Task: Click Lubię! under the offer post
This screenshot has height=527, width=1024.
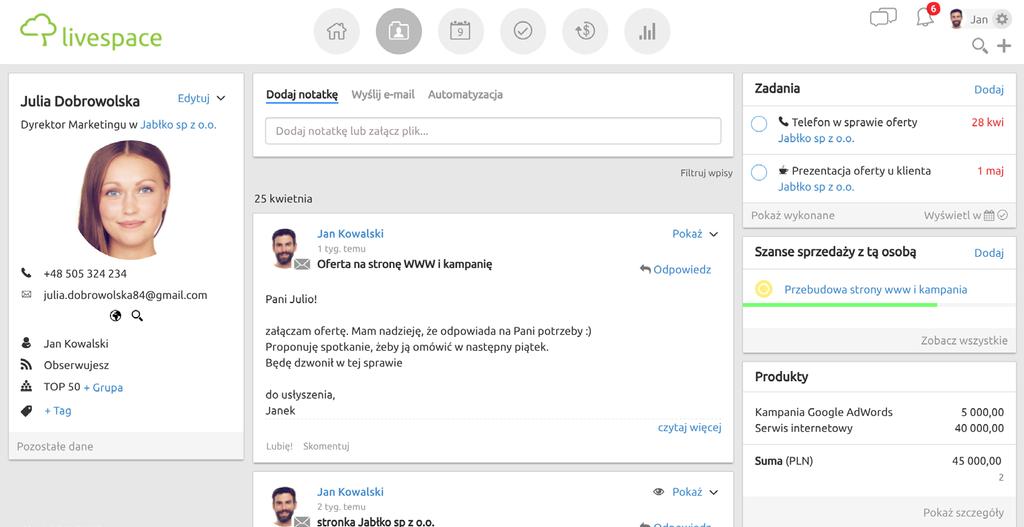Action: coord(279,446)
